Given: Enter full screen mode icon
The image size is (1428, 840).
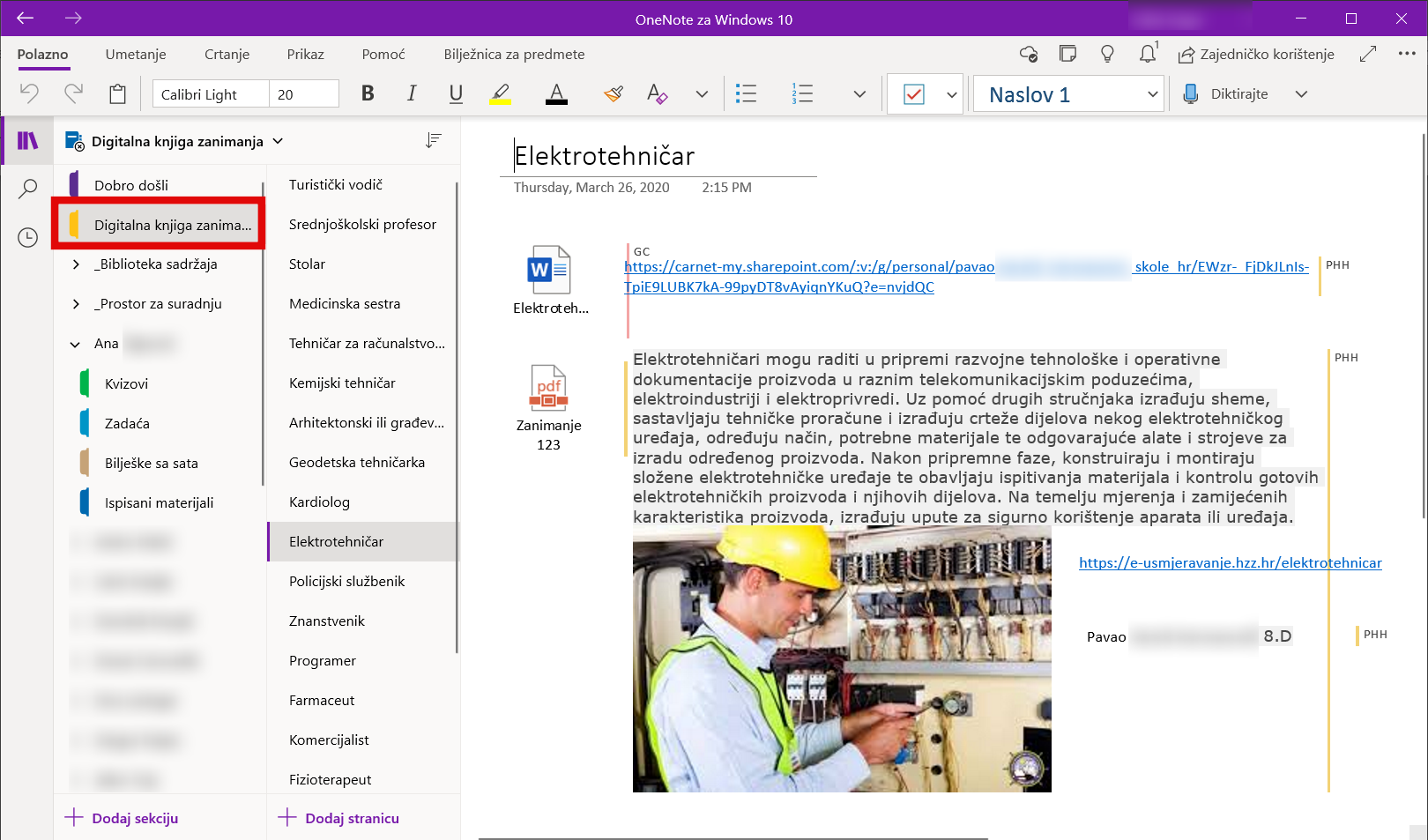Looking at the screenshot, I should pyautogui.click(x=1367, y=54).
